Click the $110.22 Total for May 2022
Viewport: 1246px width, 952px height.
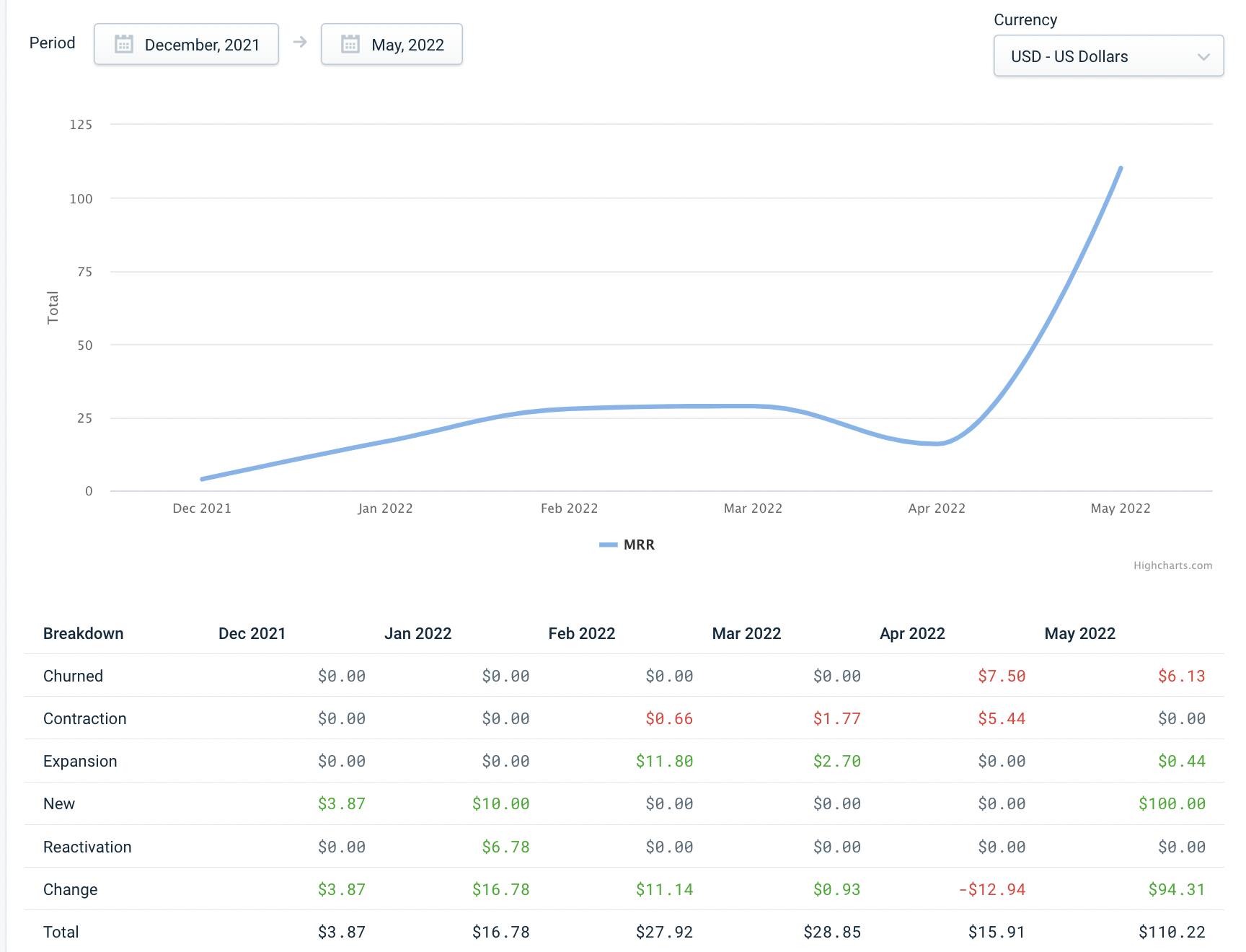pos(1172,933)
